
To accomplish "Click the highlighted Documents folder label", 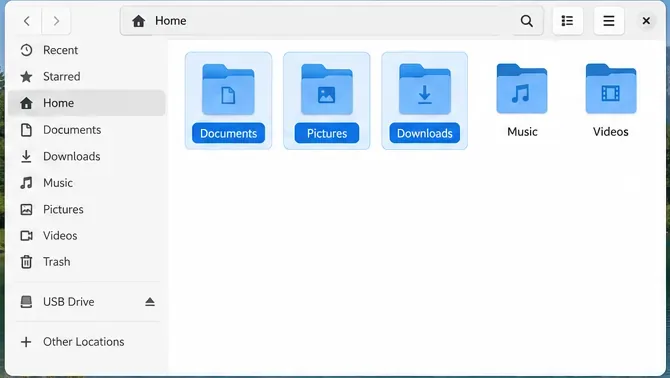I will (228, 133).
